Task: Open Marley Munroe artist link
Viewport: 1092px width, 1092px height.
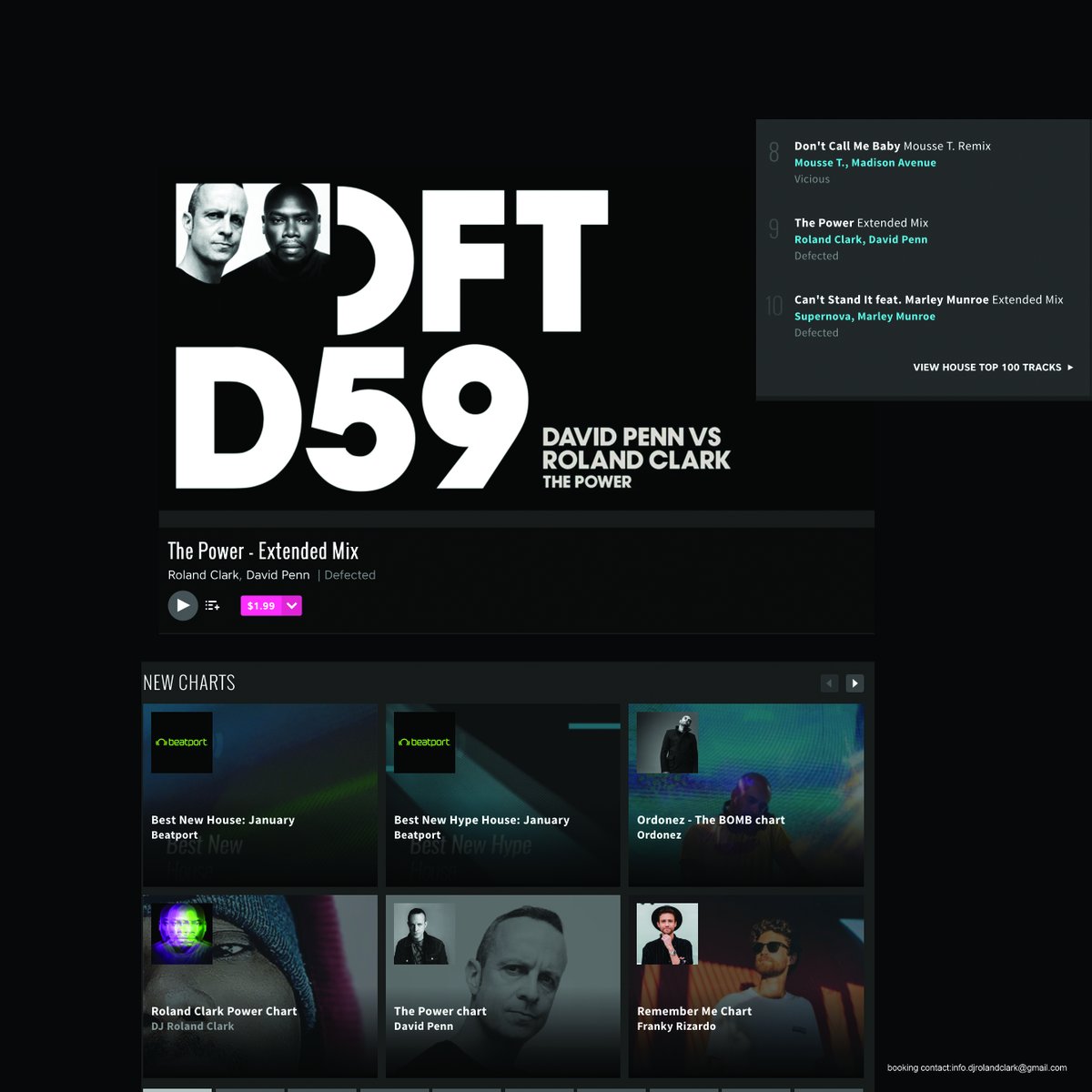Action: pos(896,317)
